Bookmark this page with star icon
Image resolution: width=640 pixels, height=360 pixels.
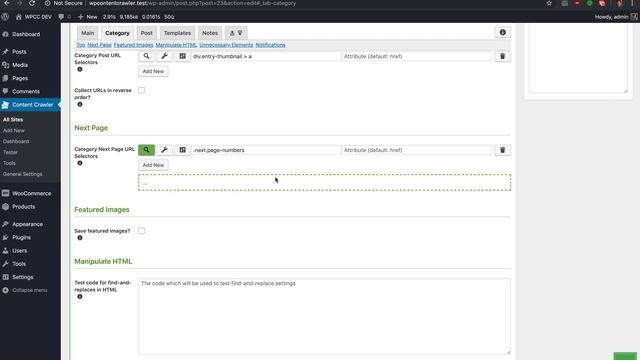549,3
